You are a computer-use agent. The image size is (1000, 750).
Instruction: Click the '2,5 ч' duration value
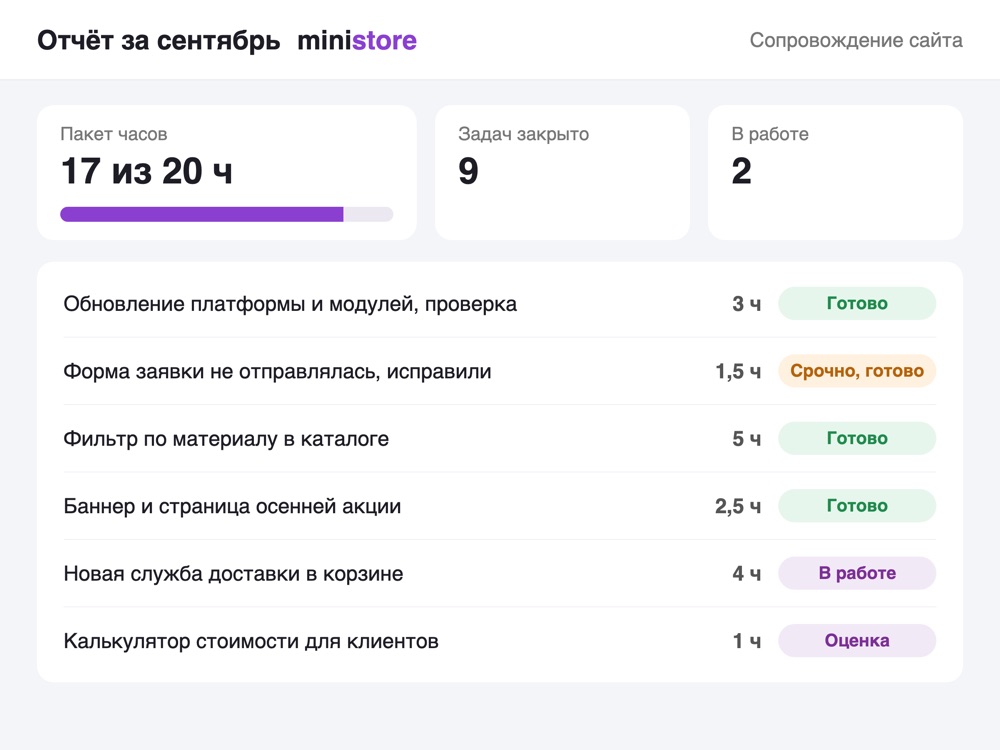pyautogui.click(x=738, y=506)
